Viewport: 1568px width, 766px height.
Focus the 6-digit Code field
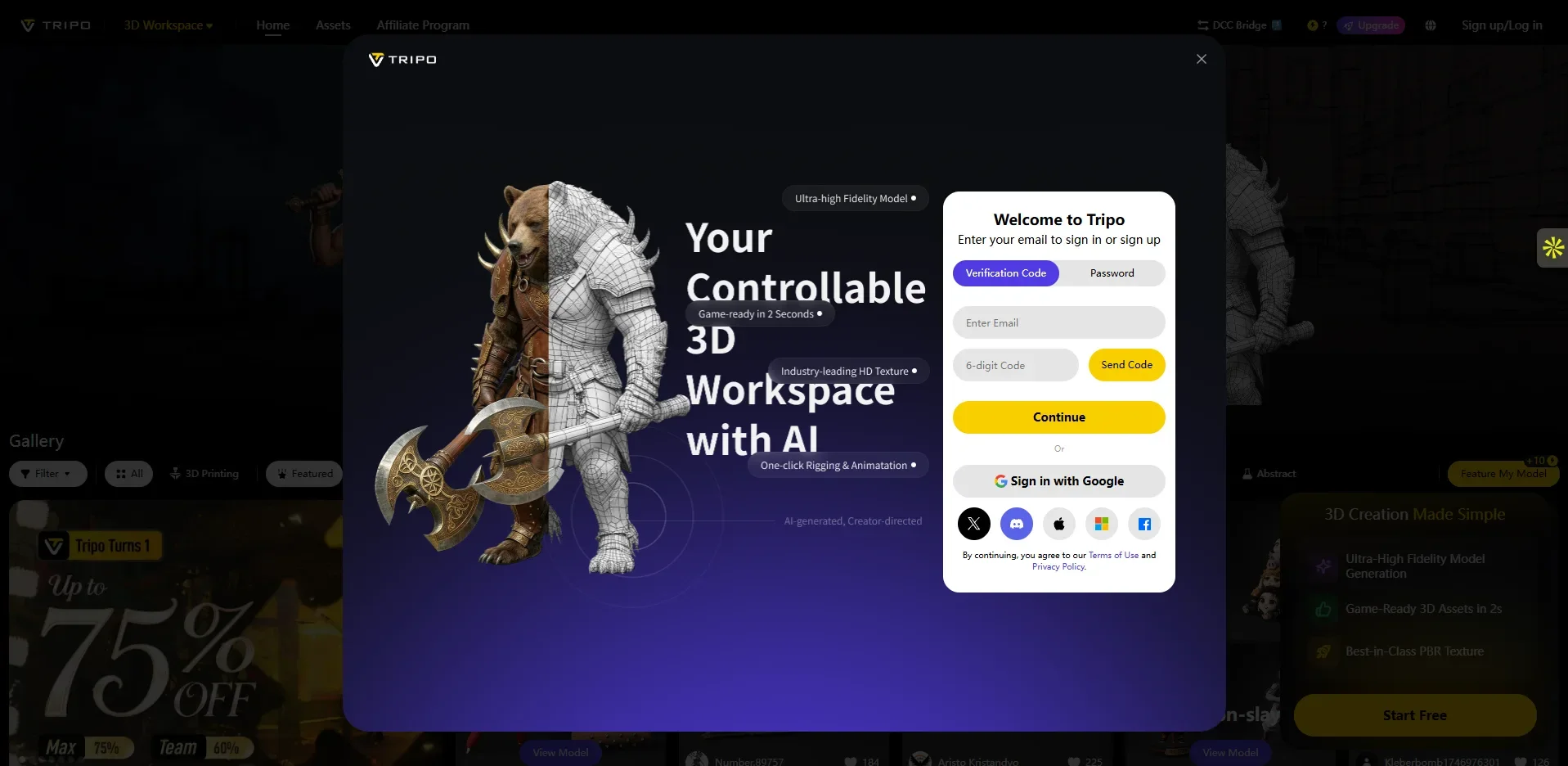1015,365
